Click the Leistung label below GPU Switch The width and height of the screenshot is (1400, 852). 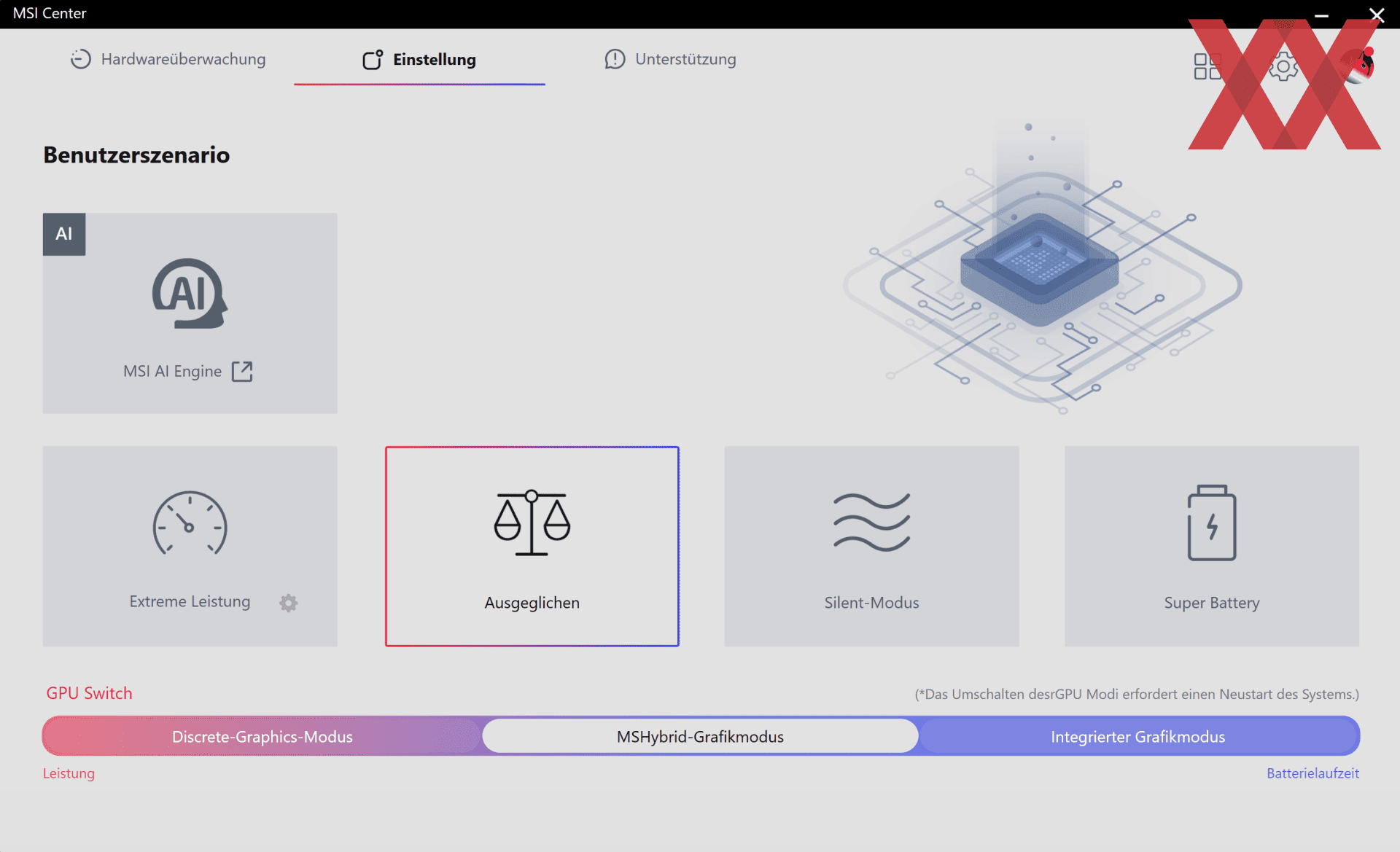[x=69, y=773]
